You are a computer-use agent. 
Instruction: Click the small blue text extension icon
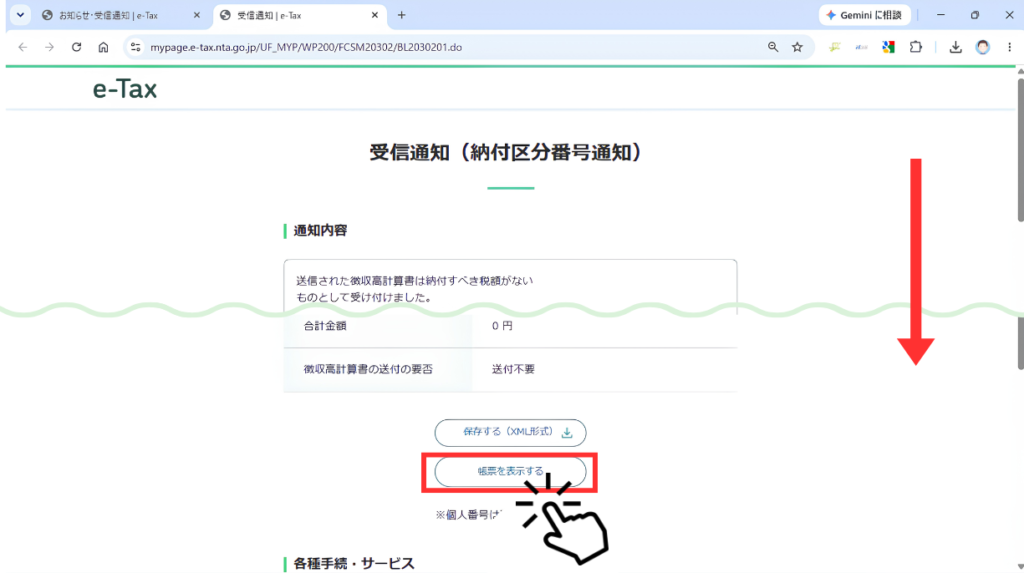[x=861, y=47]
